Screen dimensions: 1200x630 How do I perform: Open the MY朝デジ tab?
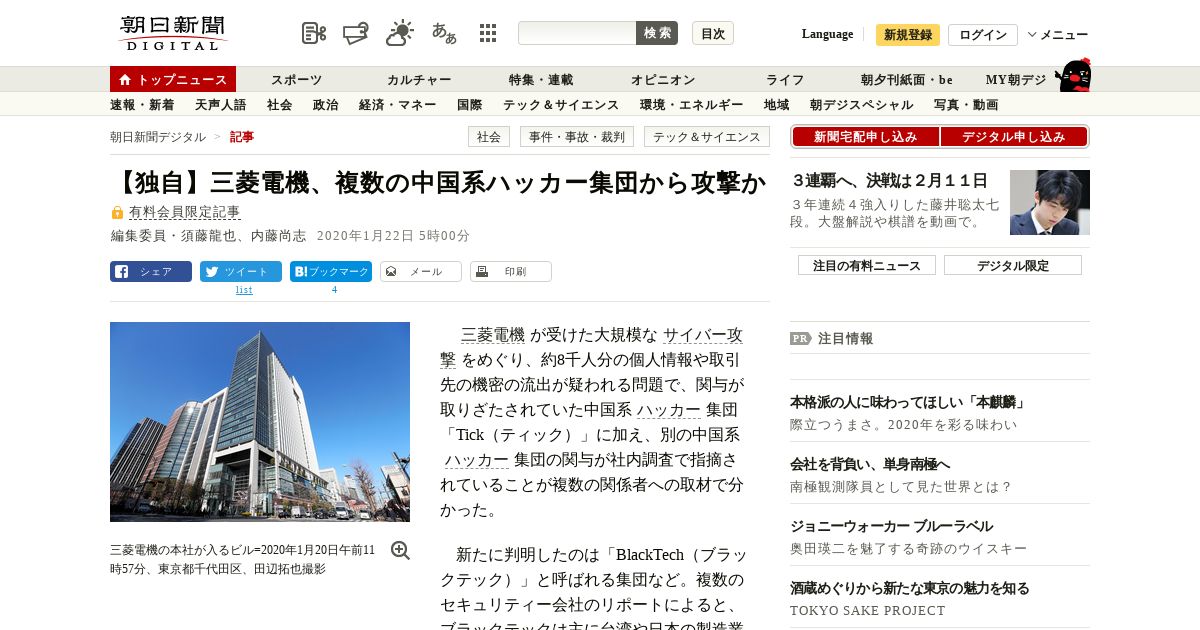1016,79
